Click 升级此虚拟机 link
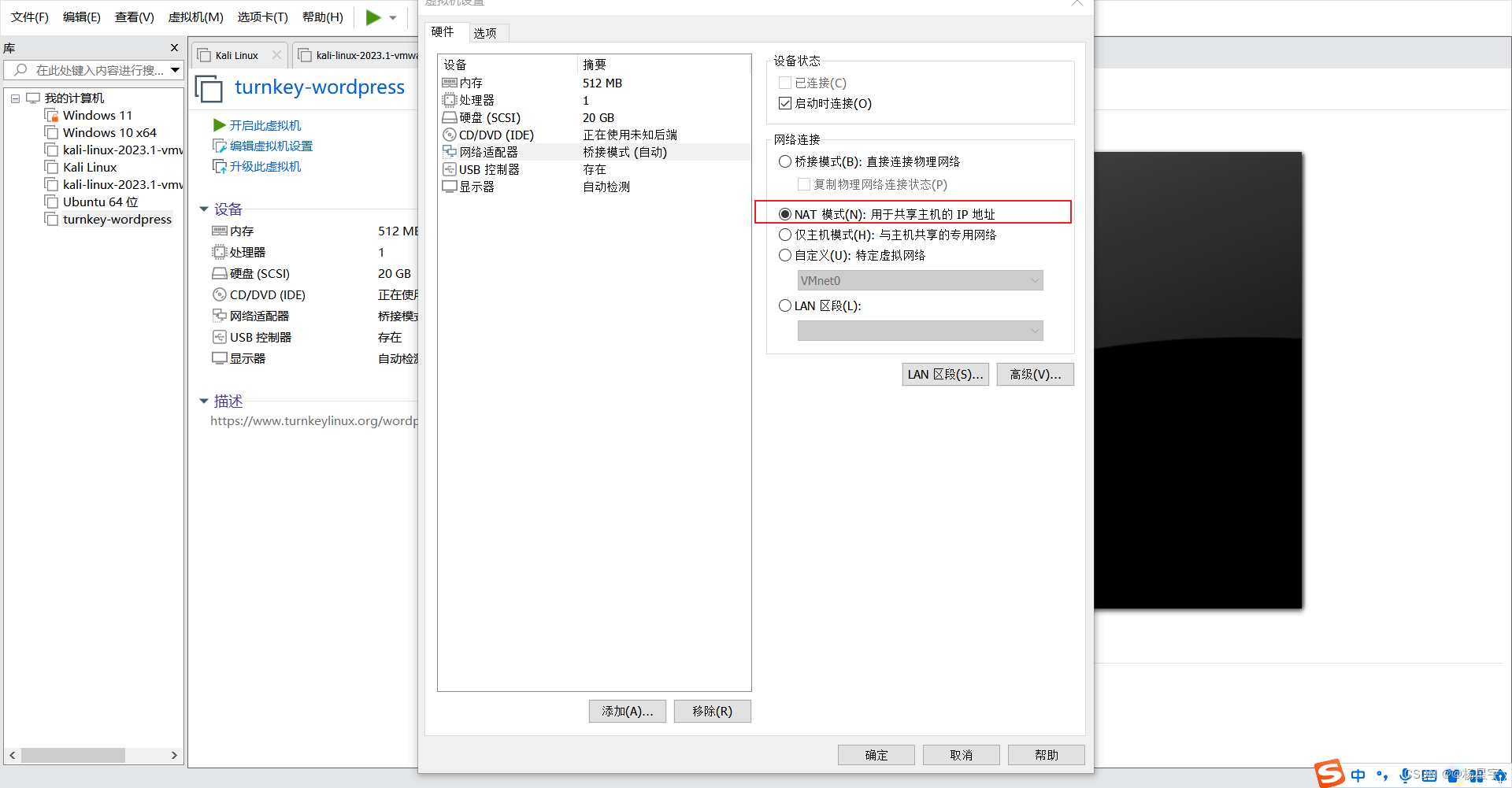The image size is (1512, 788). click(x=265, y=166)
